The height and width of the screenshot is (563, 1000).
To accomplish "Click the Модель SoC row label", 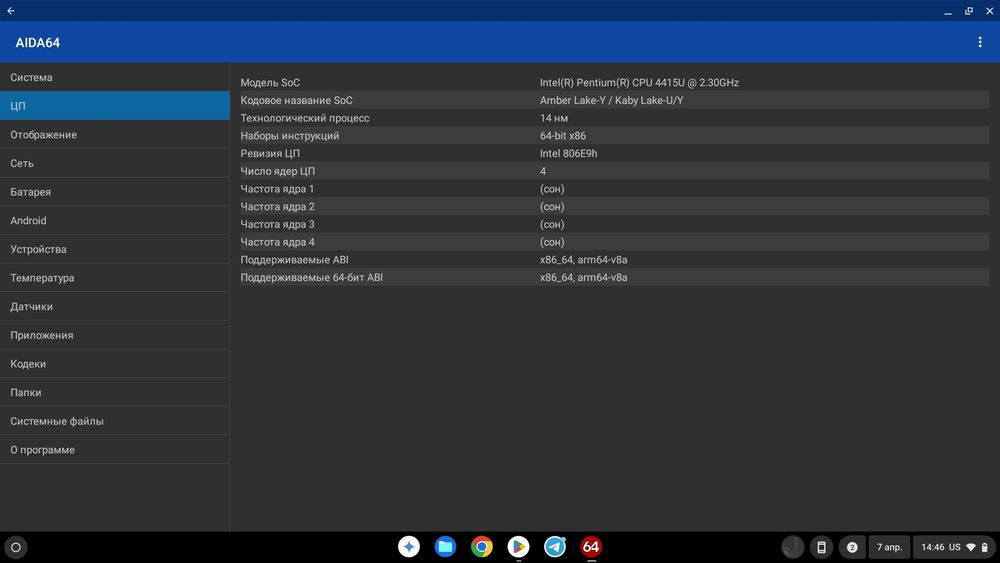I will click(x=270, y=83).
